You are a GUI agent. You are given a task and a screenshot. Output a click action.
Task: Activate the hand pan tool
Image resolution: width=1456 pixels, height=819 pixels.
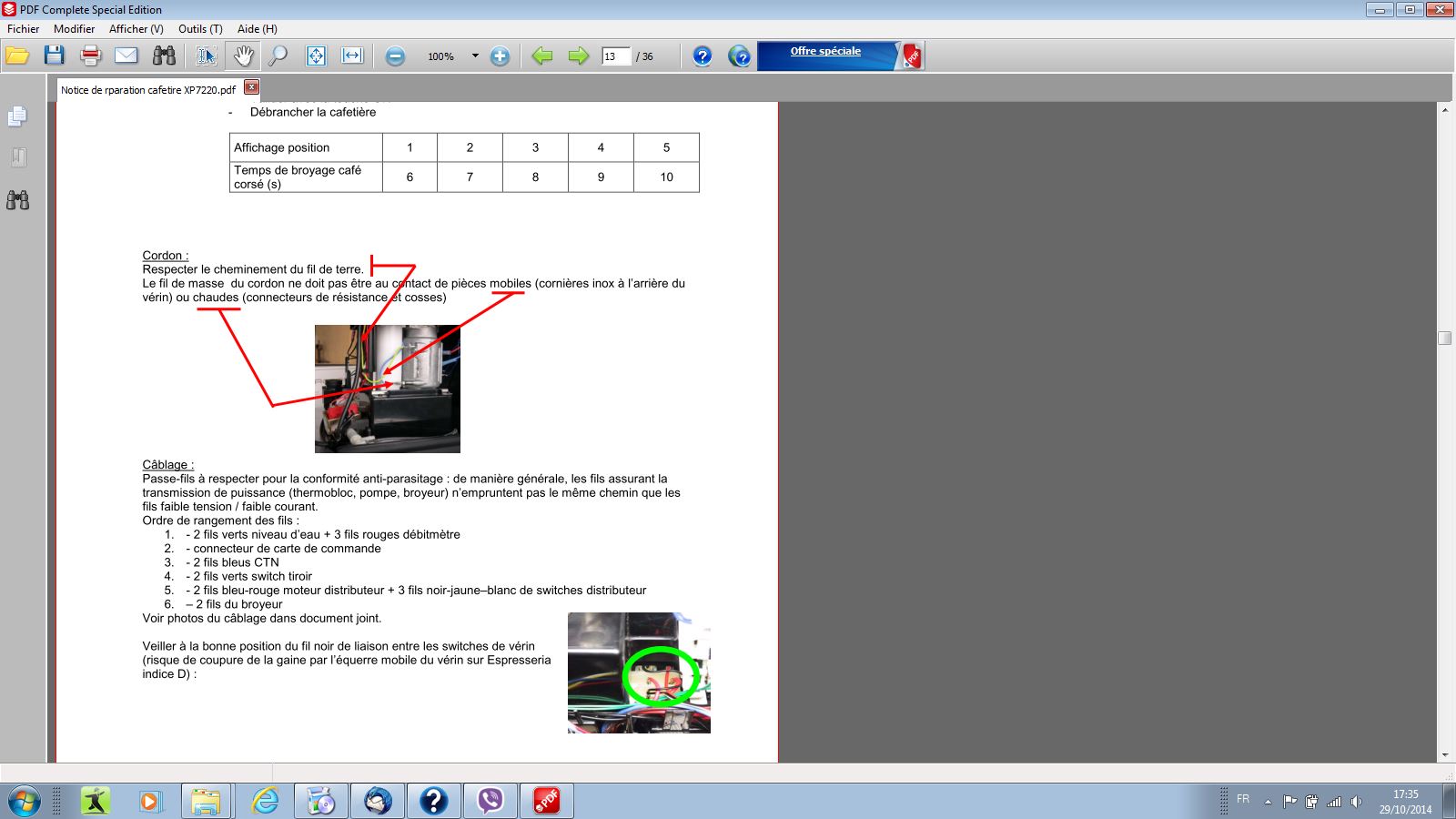pyautogui.click(x=243, y=56)
